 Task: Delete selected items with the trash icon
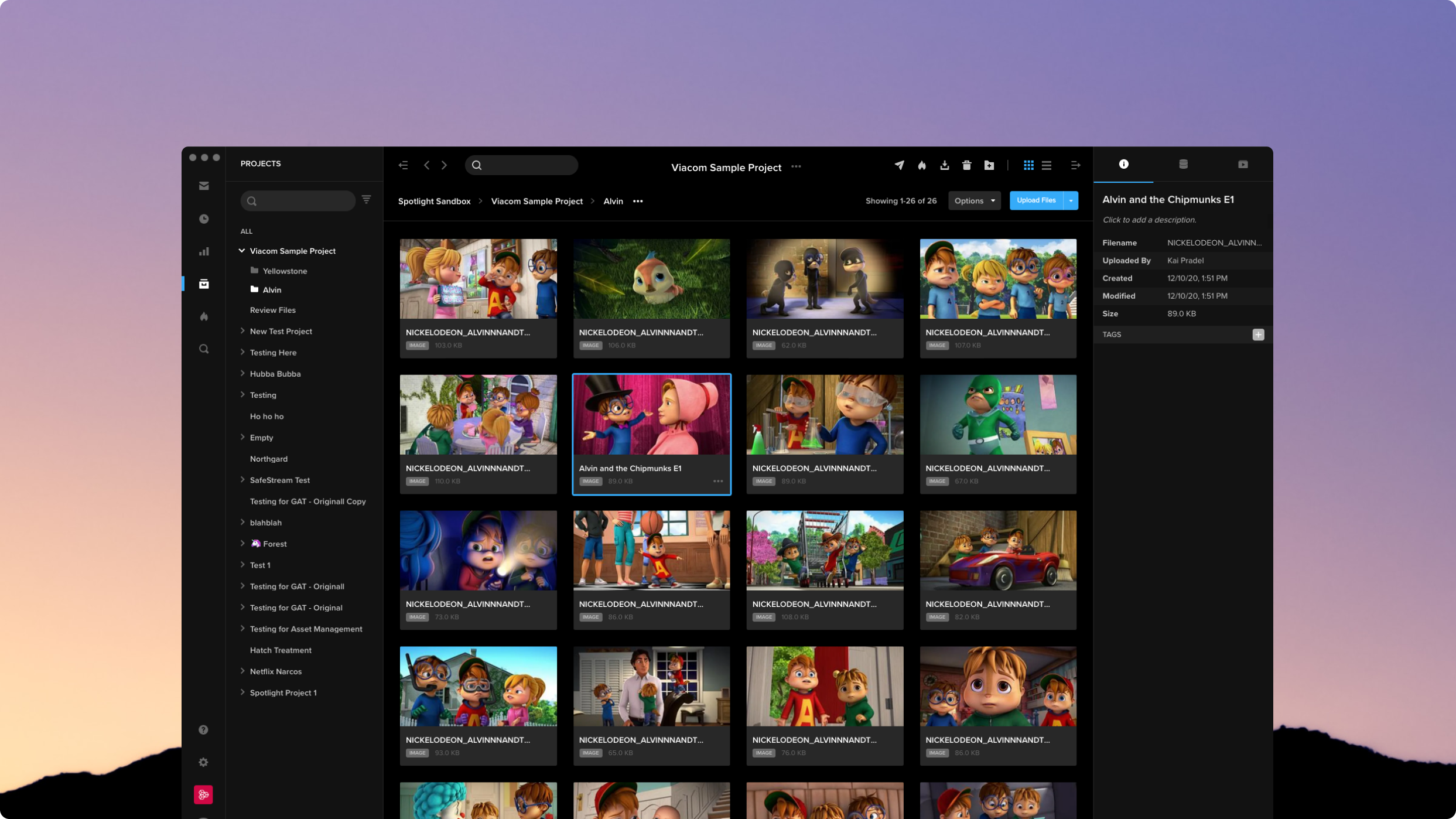click(966, 165)
